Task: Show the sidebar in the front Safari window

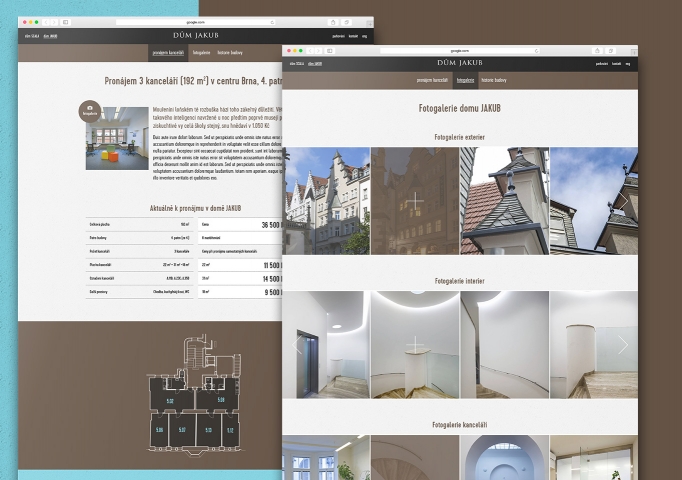Action: 330,51
